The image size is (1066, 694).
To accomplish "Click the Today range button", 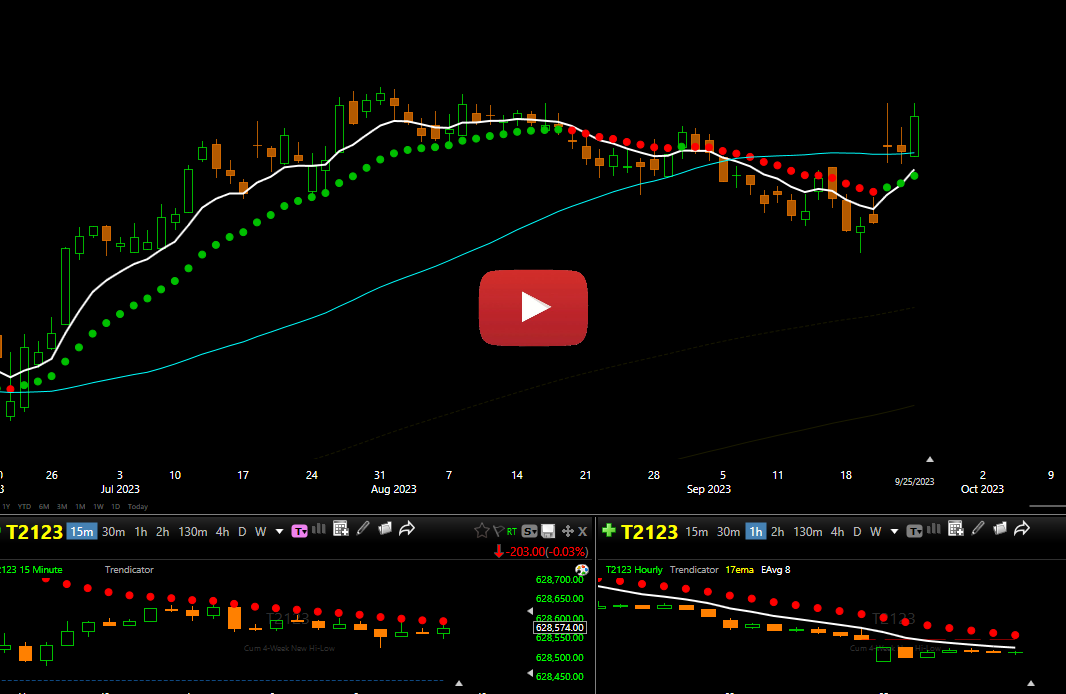I will pyautogui.click(x=138, y=506).
